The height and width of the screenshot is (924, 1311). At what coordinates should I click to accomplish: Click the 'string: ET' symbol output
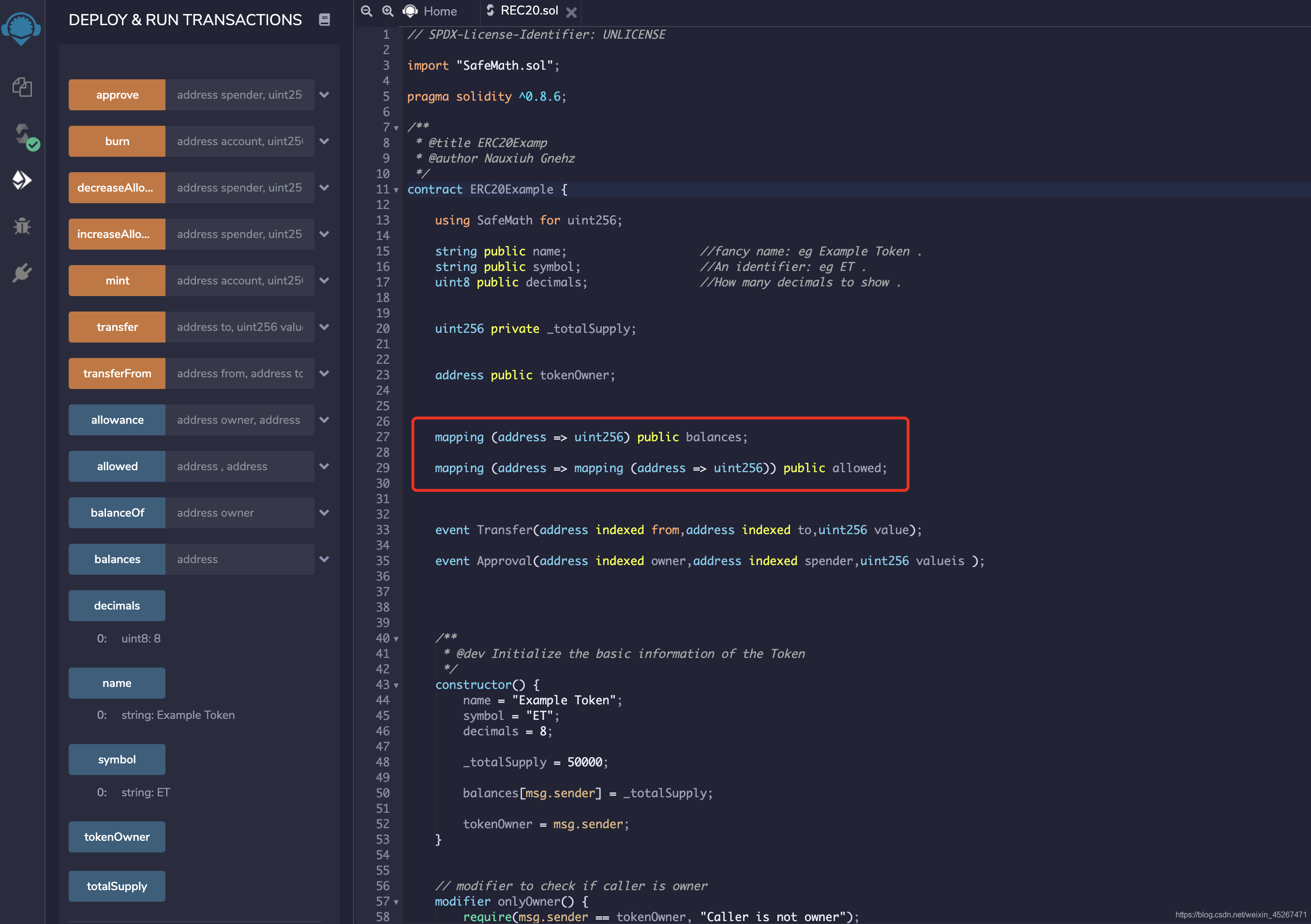(146, 792)
